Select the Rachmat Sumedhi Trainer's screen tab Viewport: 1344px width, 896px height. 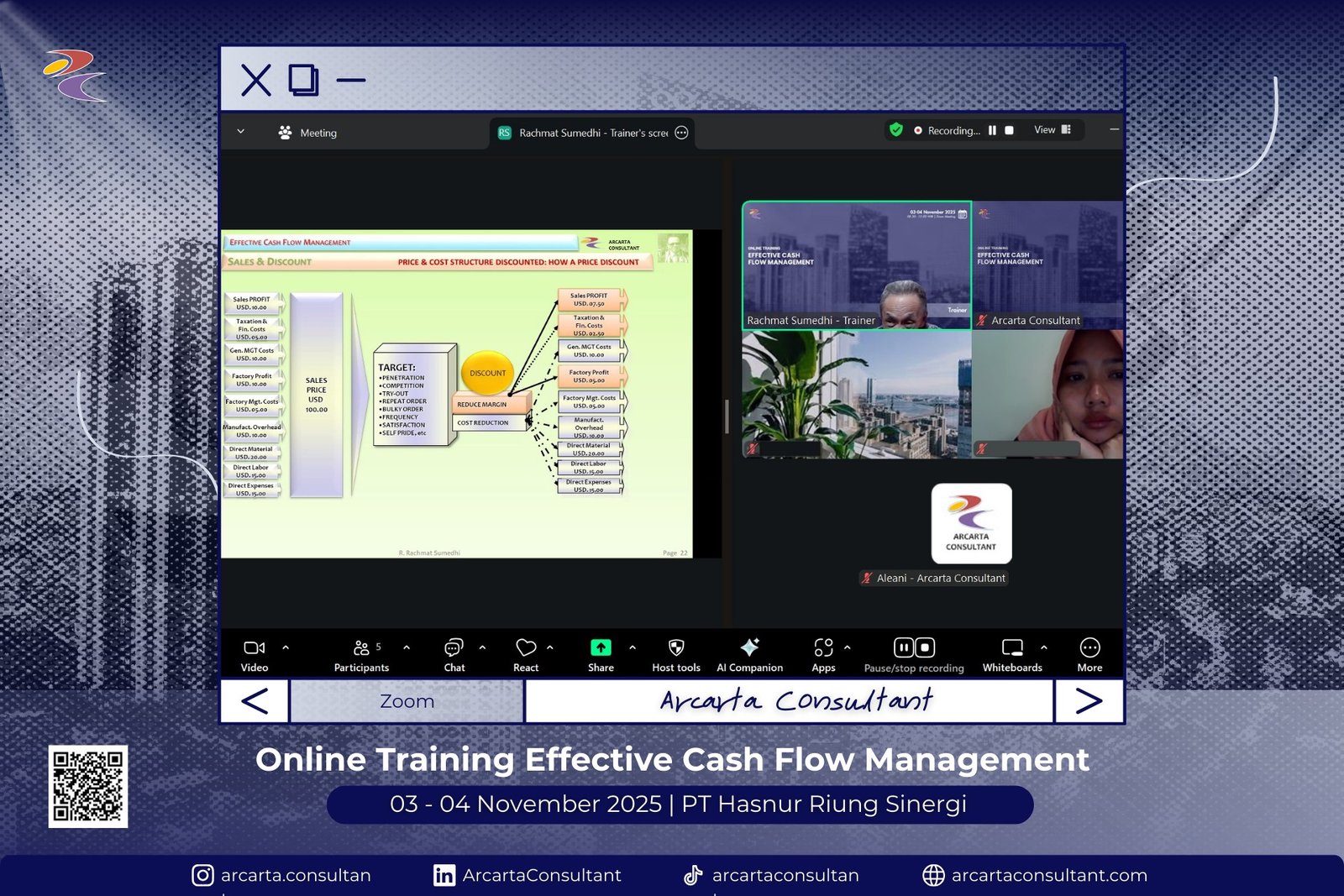tap(592, 133)
